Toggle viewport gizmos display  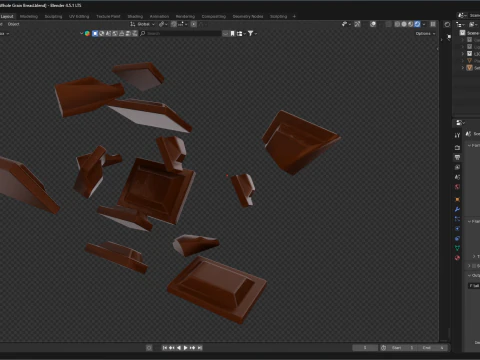(357, 24)
